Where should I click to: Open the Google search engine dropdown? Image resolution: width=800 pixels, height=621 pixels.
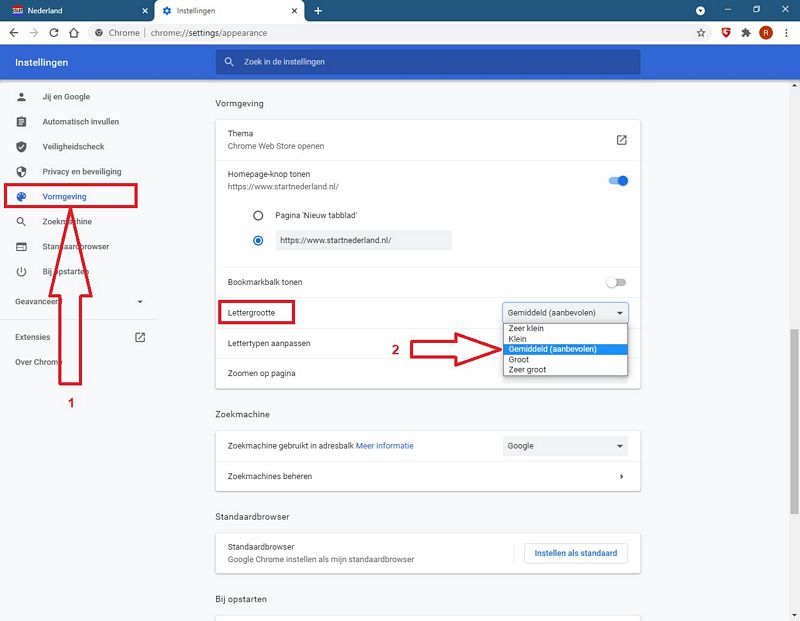click(565, 446)
